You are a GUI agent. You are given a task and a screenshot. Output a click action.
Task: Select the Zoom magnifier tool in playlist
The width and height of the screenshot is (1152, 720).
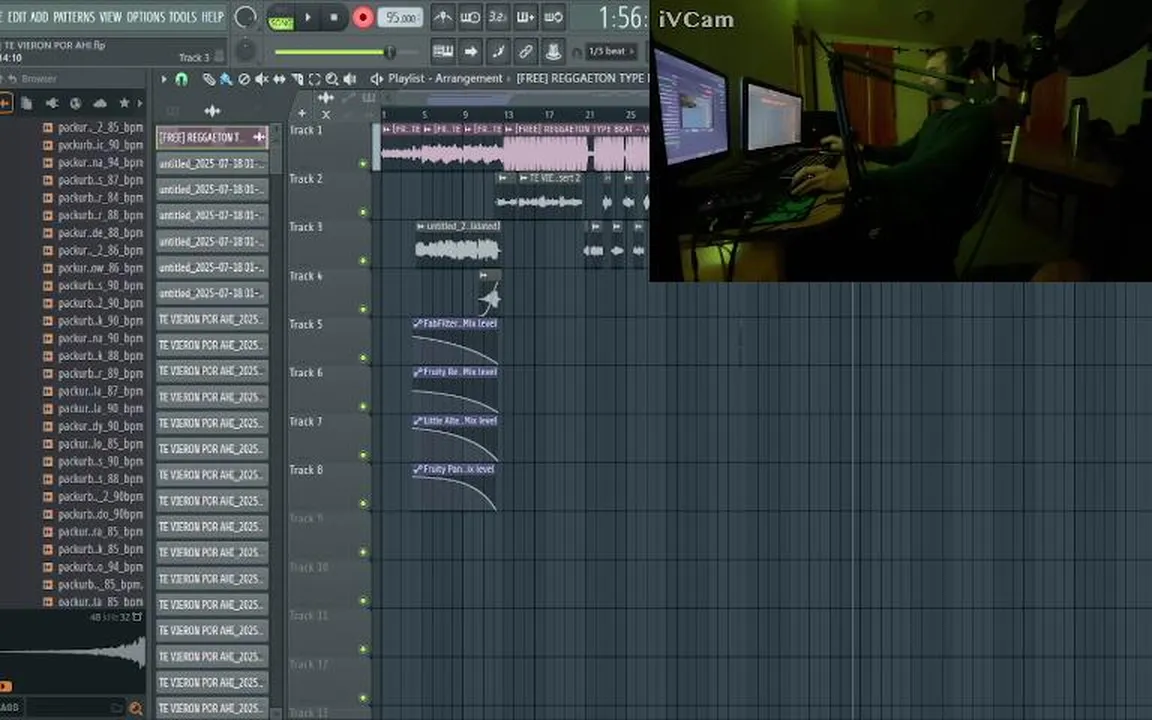pos(332,79)
